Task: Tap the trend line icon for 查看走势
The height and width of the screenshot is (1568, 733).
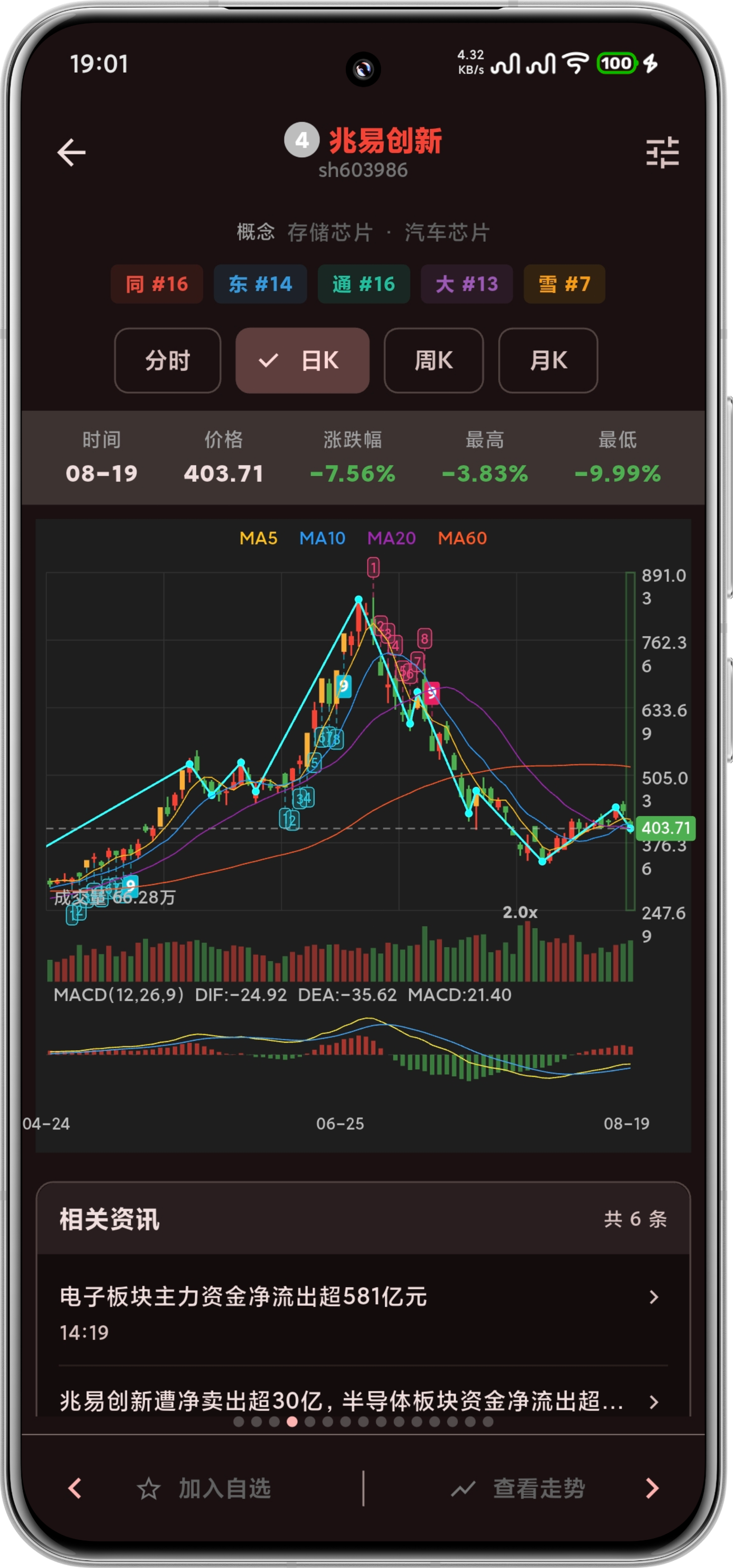Action: point(463,1489)
